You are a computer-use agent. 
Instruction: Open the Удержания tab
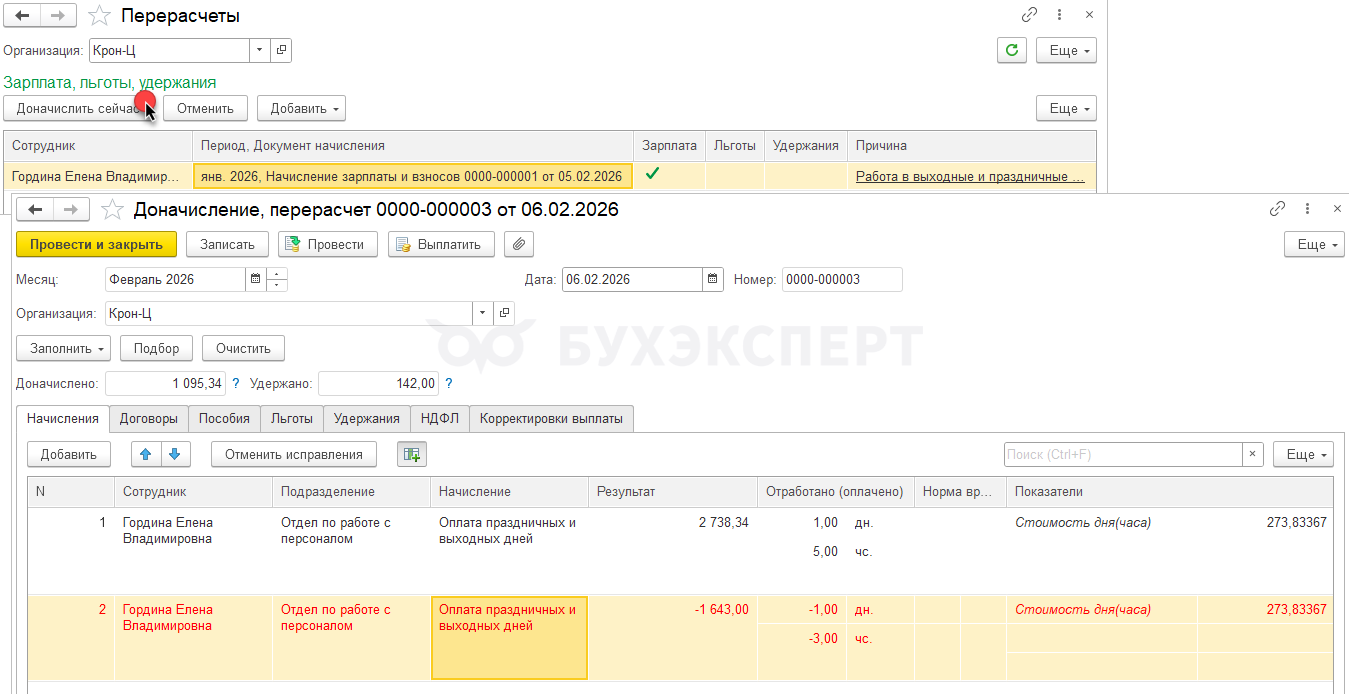(366, 419)
